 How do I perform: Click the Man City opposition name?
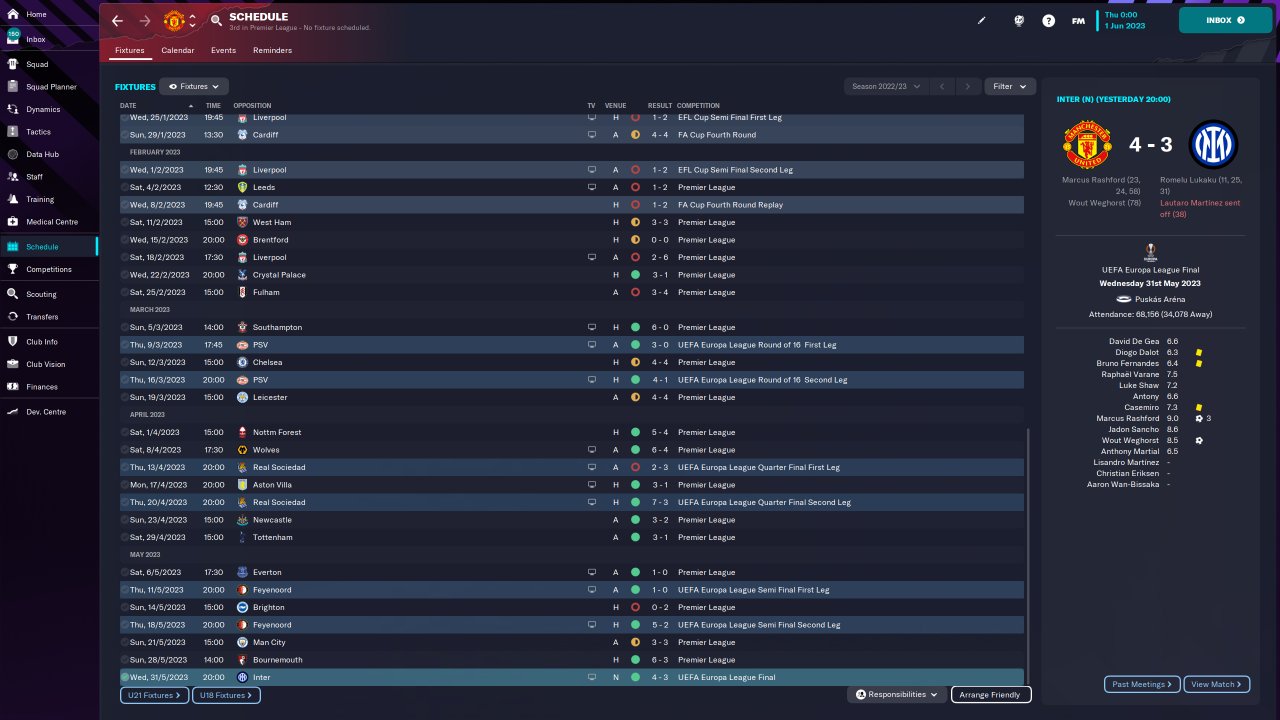269,642
